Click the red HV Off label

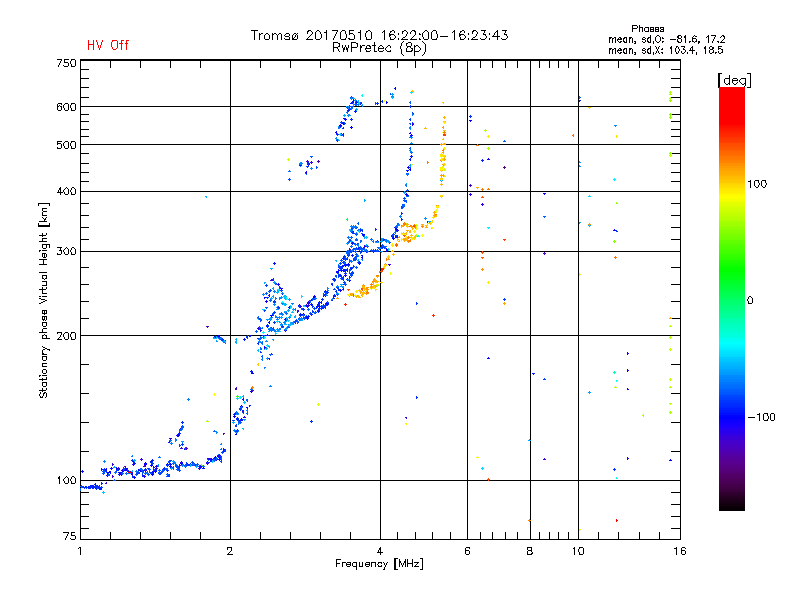pos(108,45)
